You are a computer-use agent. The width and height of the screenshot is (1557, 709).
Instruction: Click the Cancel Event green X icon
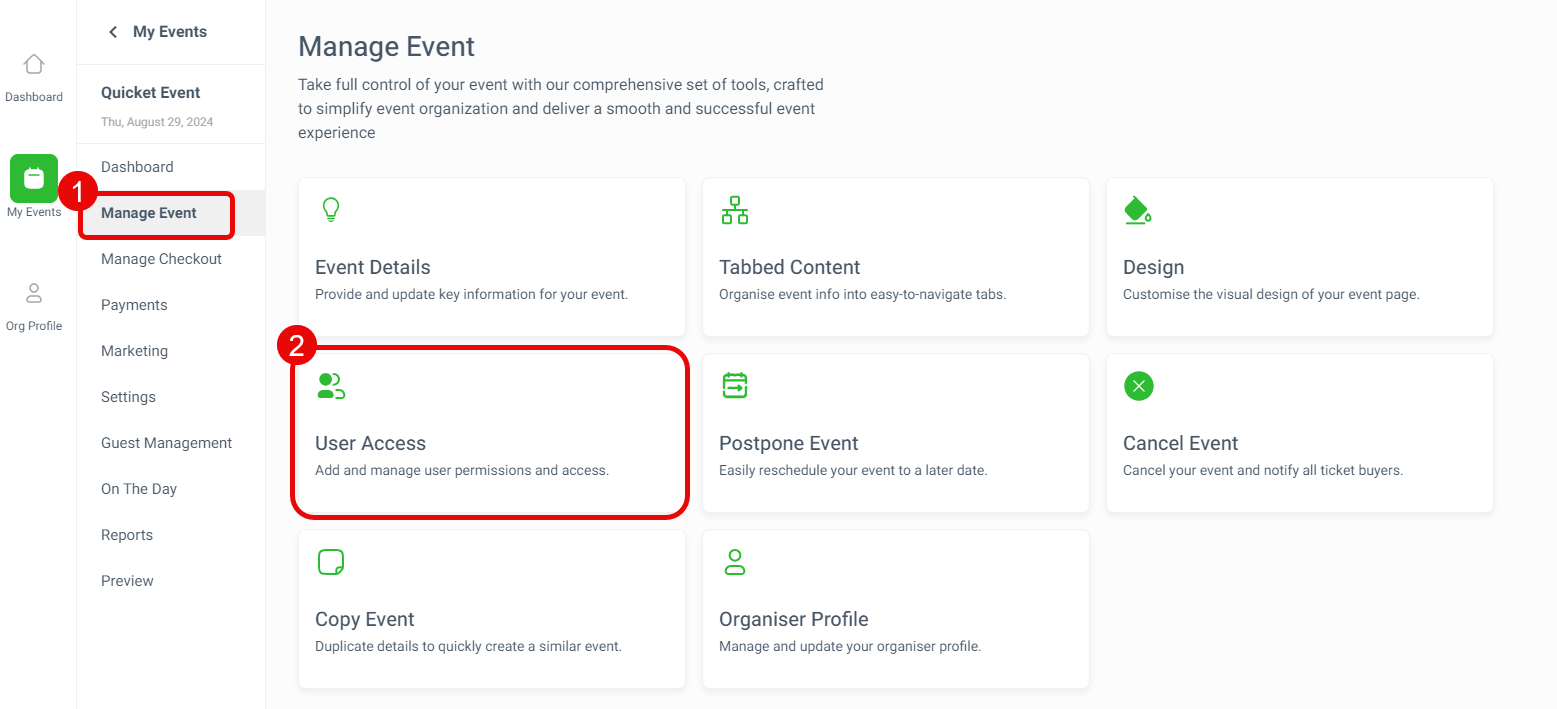(1138, 386)
